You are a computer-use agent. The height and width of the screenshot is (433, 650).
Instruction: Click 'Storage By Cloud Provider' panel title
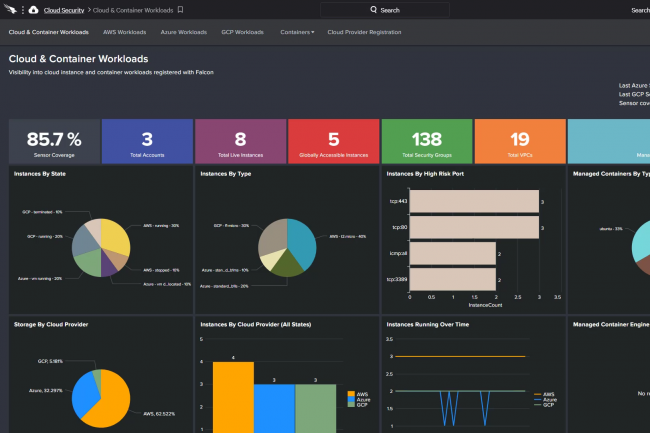51,324
